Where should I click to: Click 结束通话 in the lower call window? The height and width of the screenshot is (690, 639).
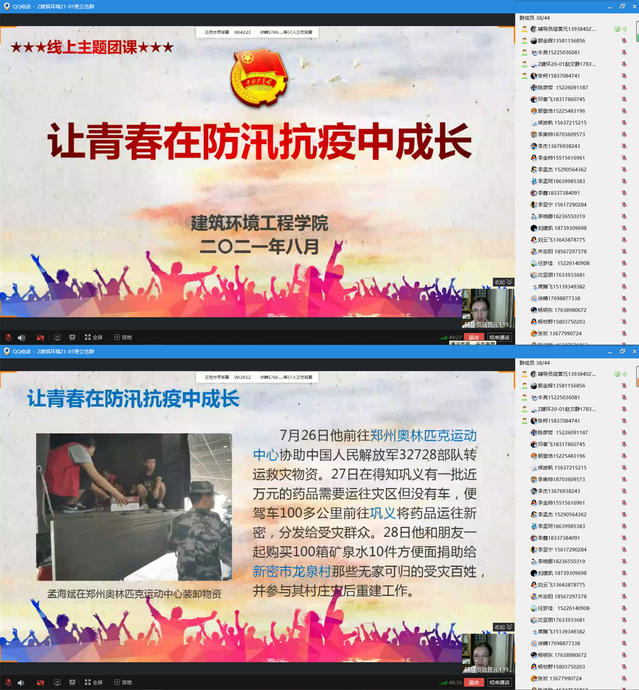499,683
